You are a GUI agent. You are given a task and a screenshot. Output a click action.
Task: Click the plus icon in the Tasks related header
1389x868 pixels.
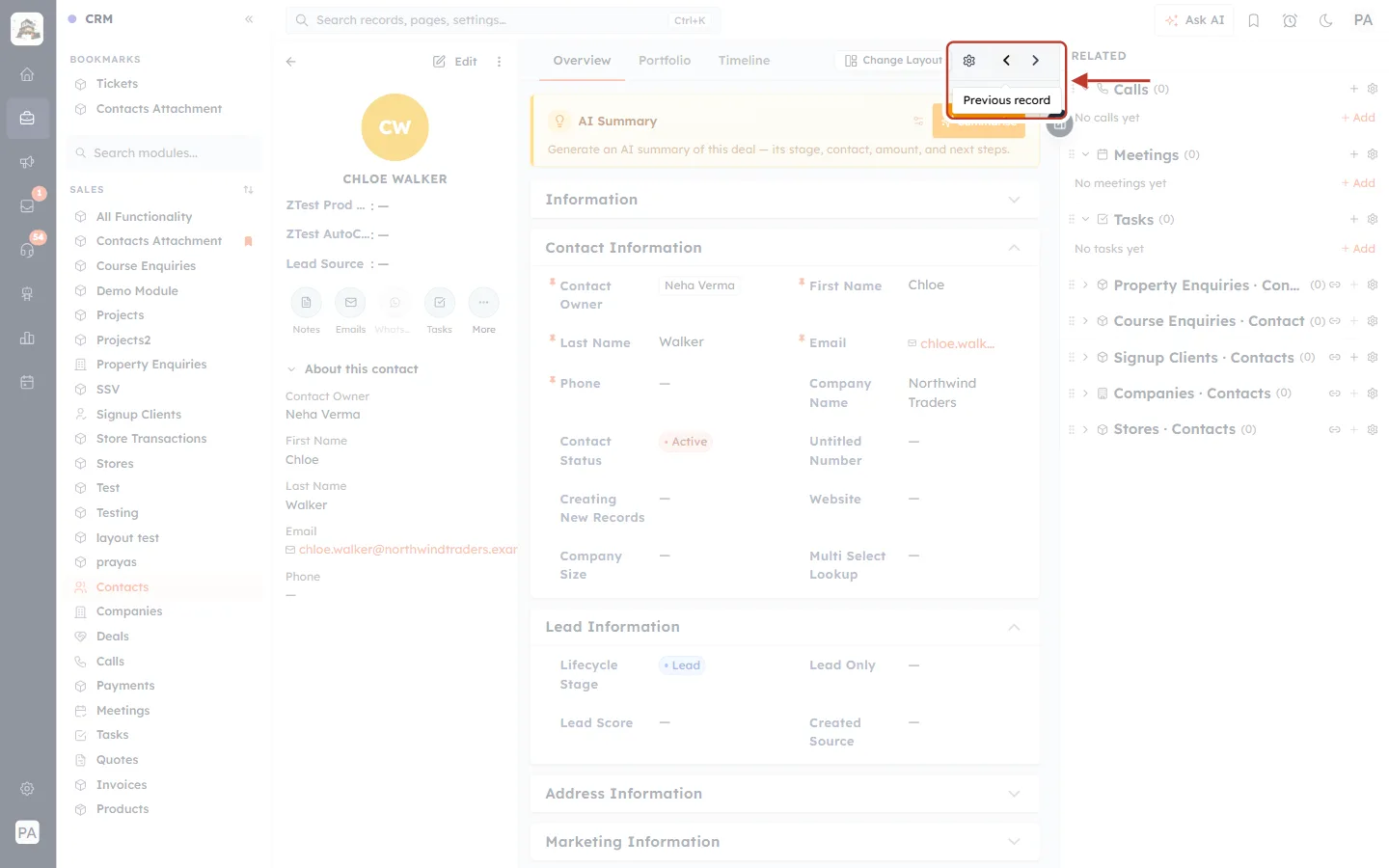tap(1354, 220)
